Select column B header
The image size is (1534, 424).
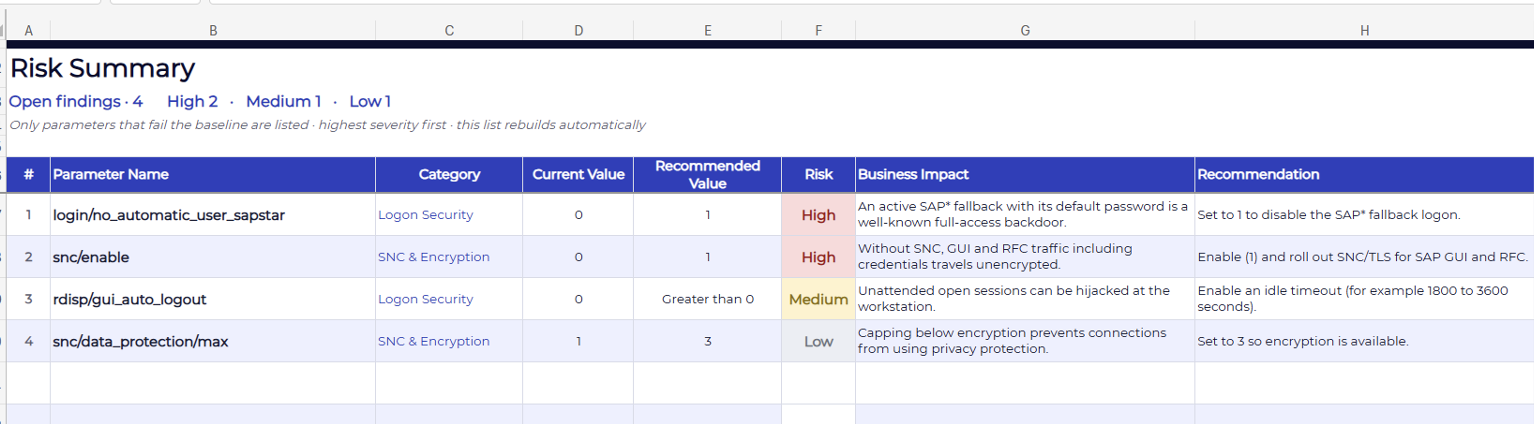click(x=213, y=31)
